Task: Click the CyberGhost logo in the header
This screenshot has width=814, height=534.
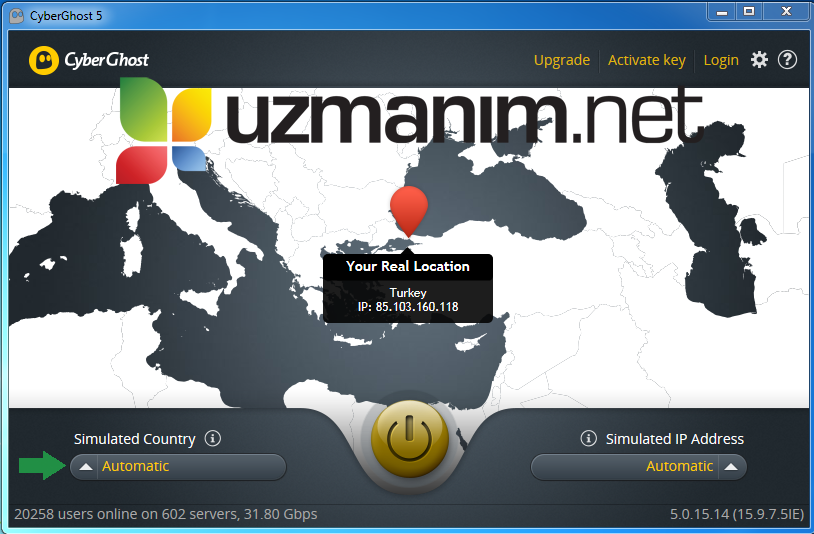Action: [x=89, y=60]
